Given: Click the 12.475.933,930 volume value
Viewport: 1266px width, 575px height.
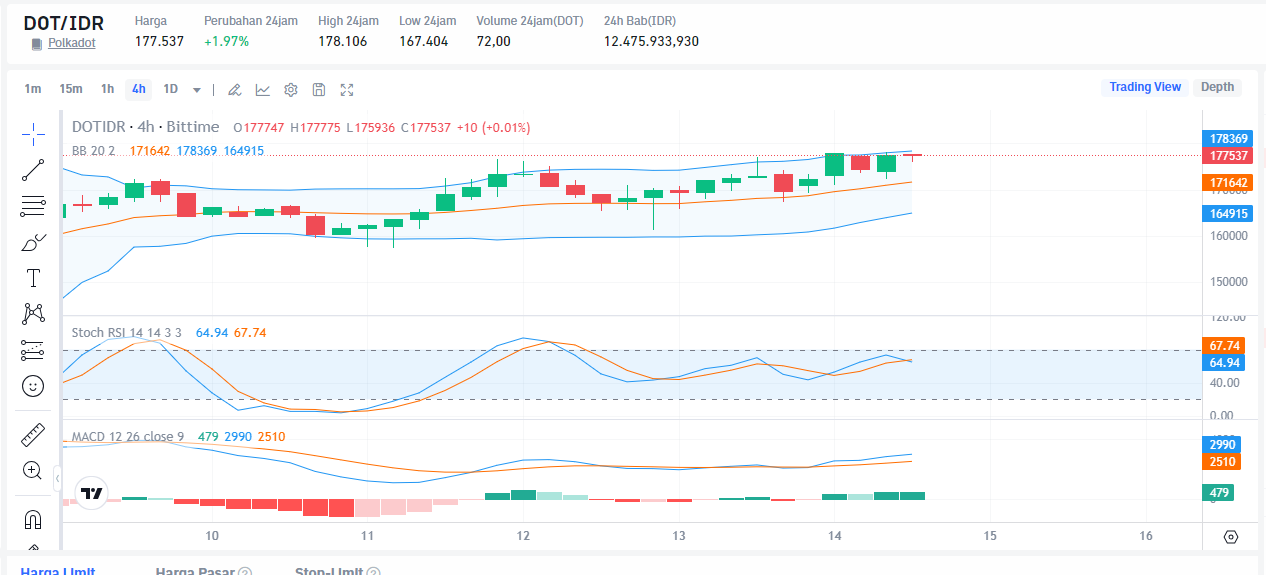Looking at the screenshot, I should [x=652, y=41].
